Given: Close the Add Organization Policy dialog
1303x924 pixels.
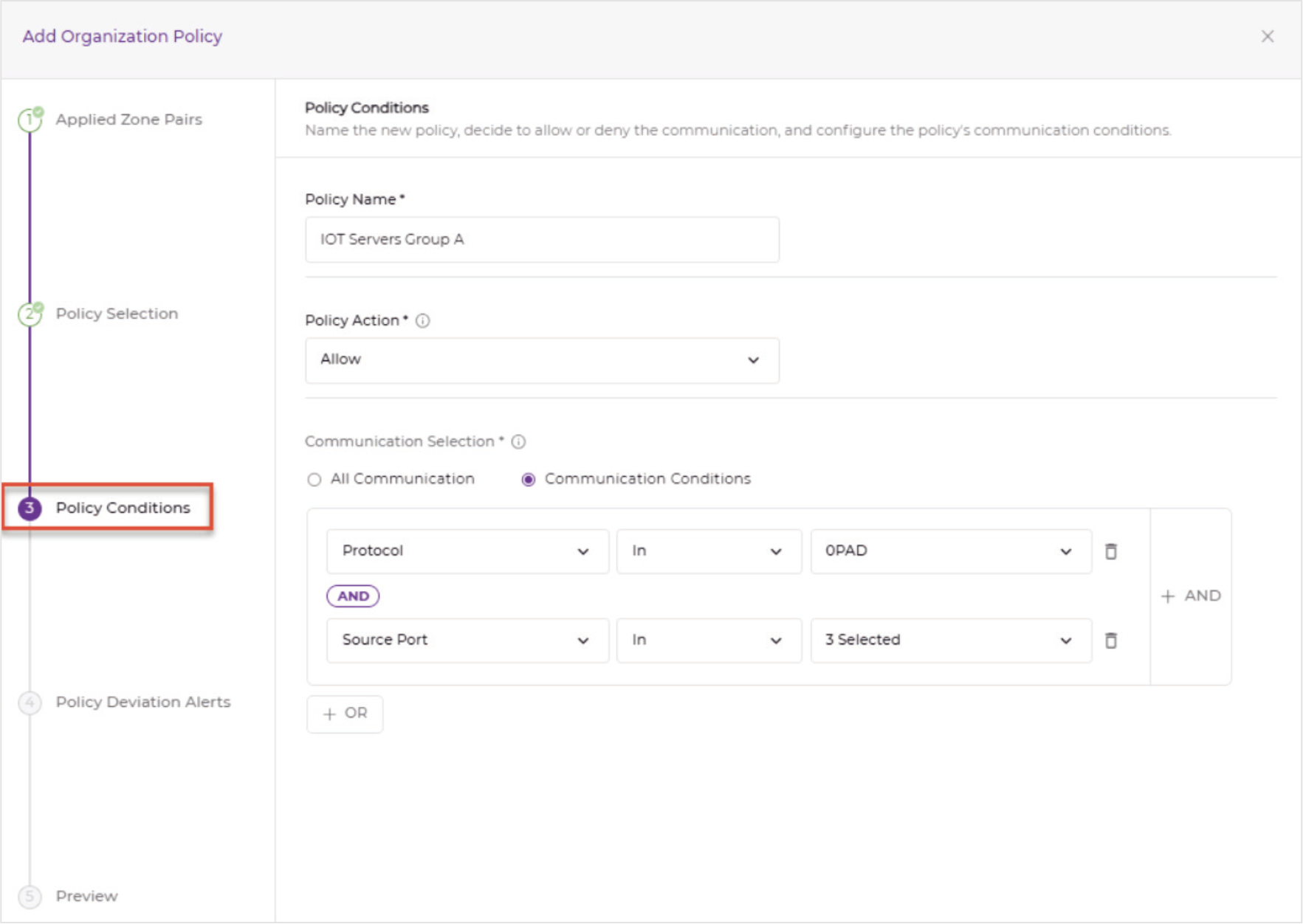Looking at the screenshot, I should pyautogui.click(x=1267, y=36).
